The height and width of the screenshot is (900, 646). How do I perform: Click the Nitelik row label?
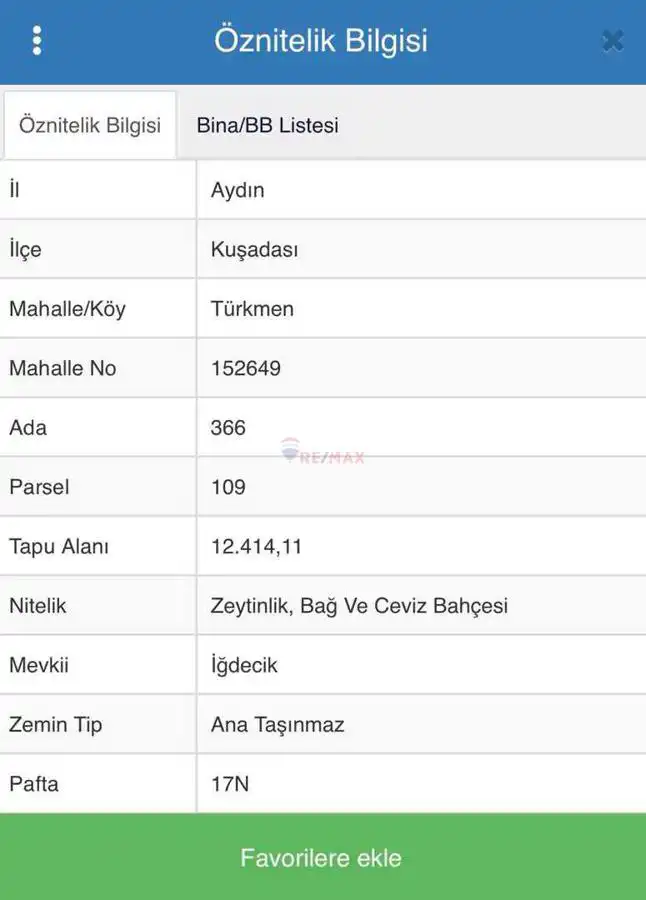click(38, 606)
